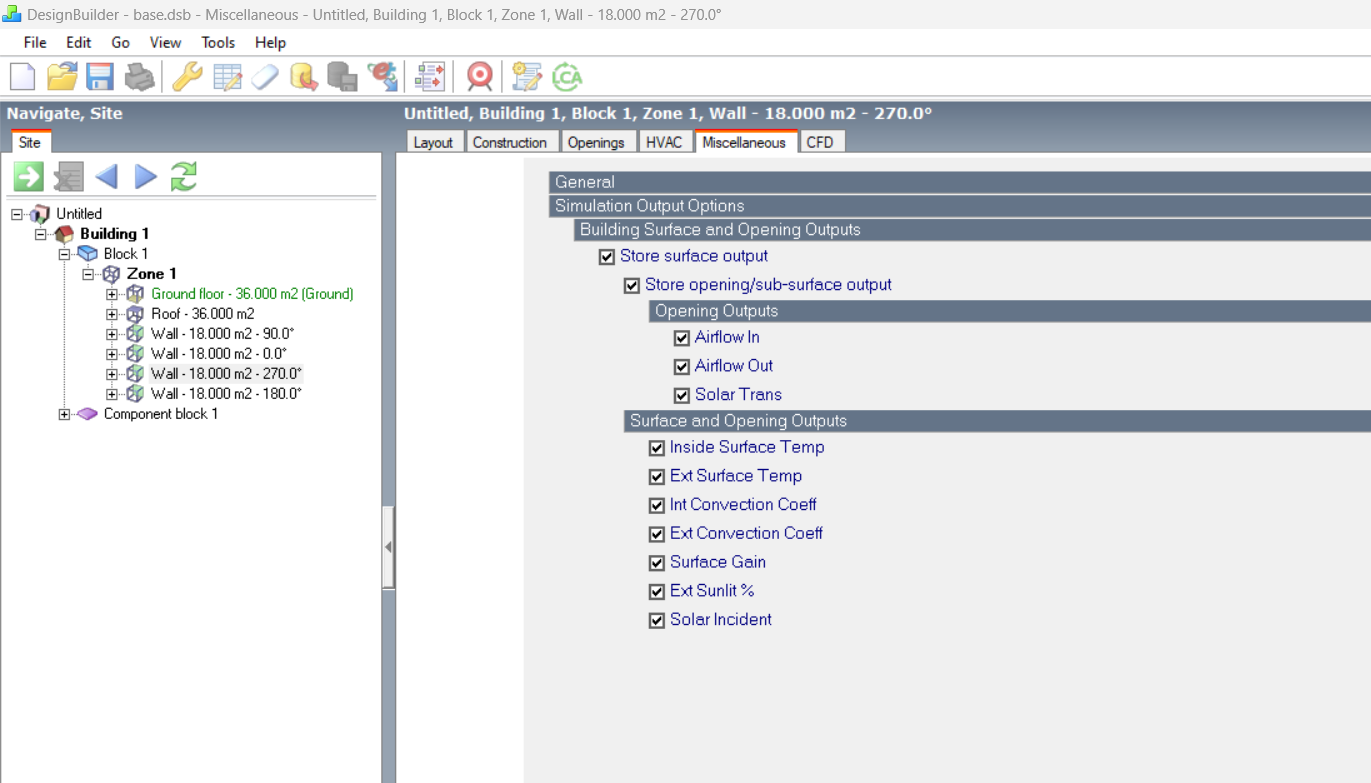This screenshot has width=1371, height=783.
Task: Switch to the Openings tab
Action: click(596, 142)
